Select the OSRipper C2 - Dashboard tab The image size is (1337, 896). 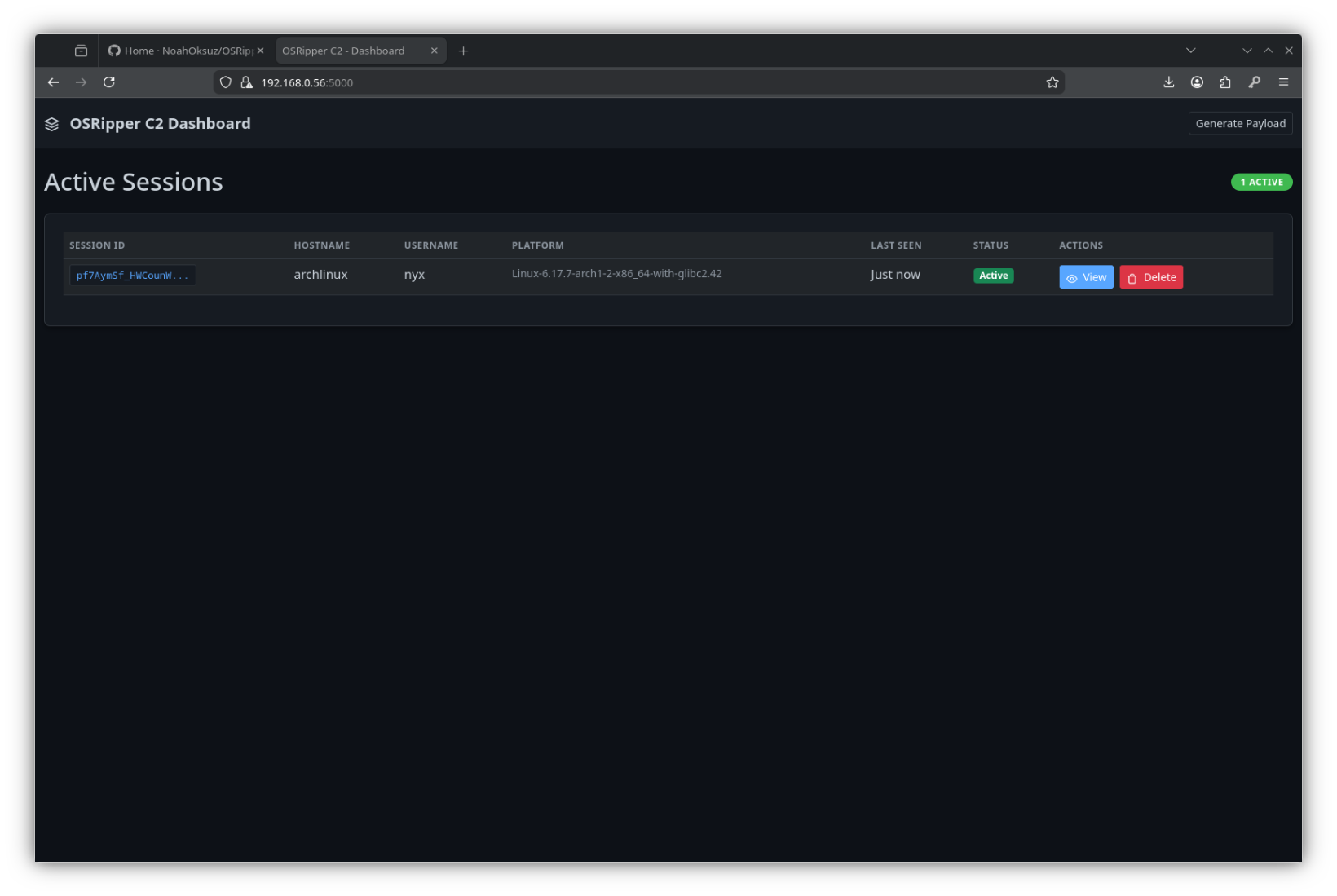pos(346,50)
